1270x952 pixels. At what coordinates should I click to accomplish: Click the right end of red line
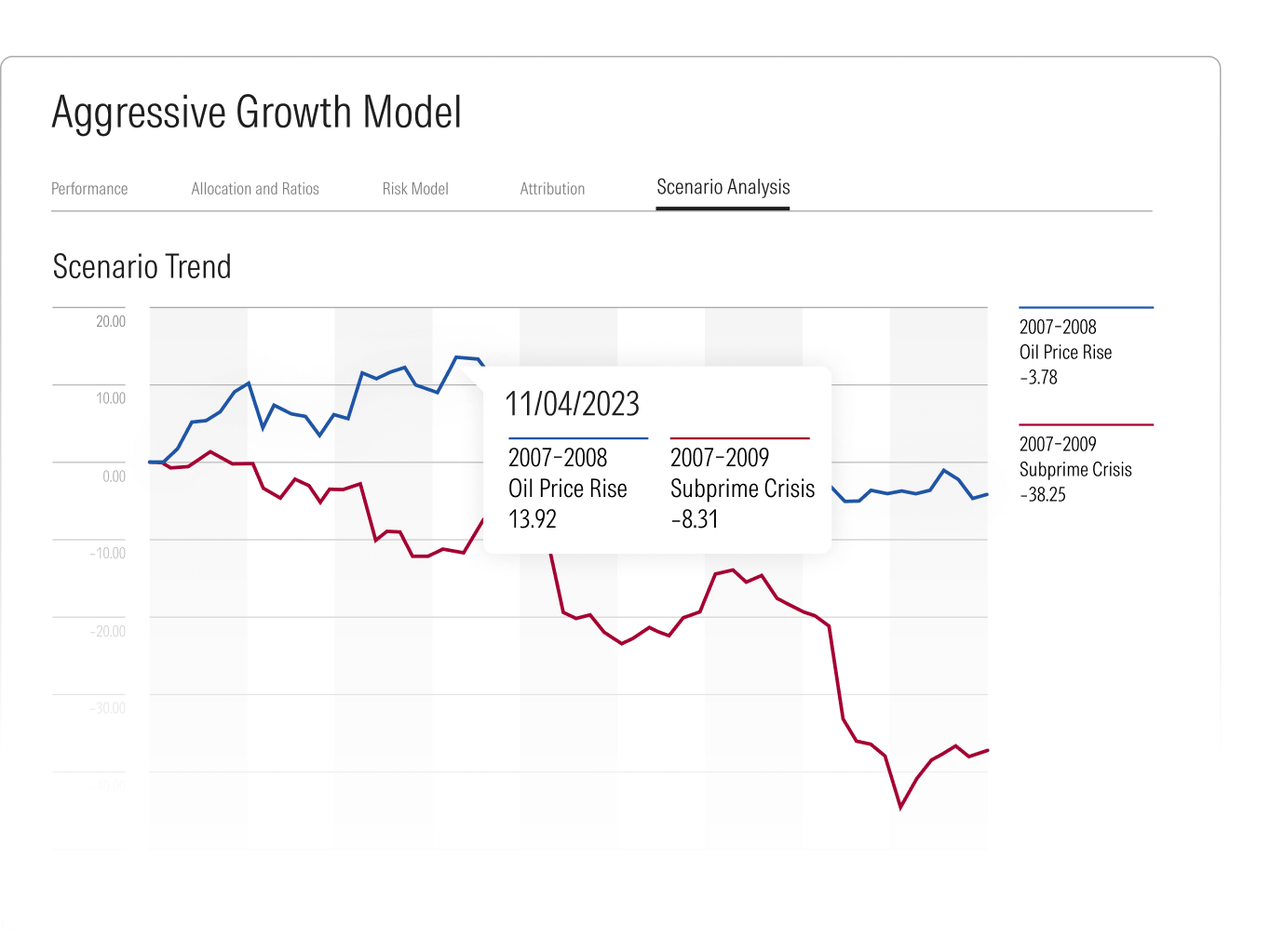coord(987,750)
